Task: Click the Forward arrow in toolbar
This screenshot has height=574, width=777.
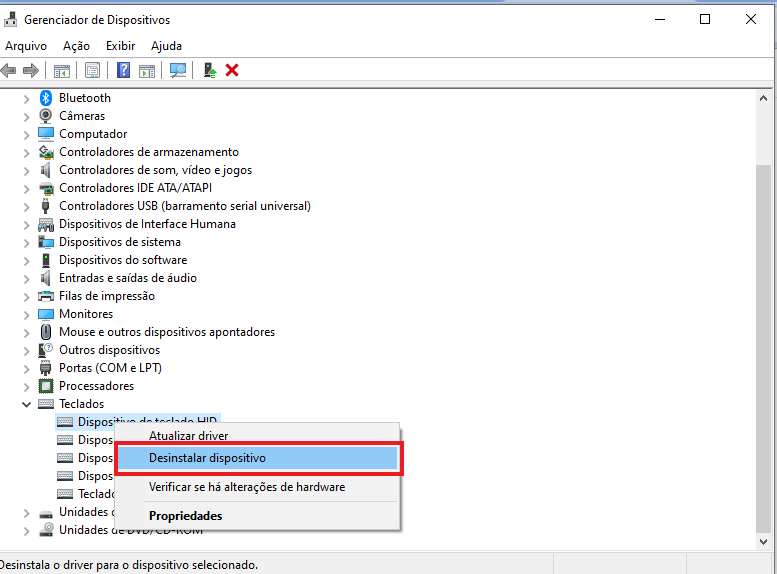Action: [31, 70]
